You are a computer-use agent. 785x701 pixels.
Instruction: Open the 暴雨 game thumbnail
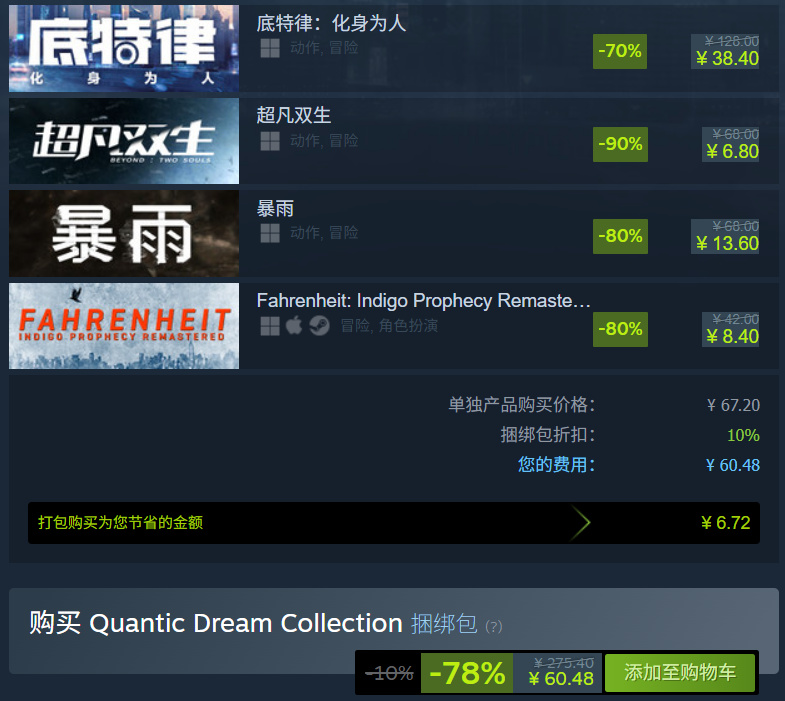click(124, 233)
